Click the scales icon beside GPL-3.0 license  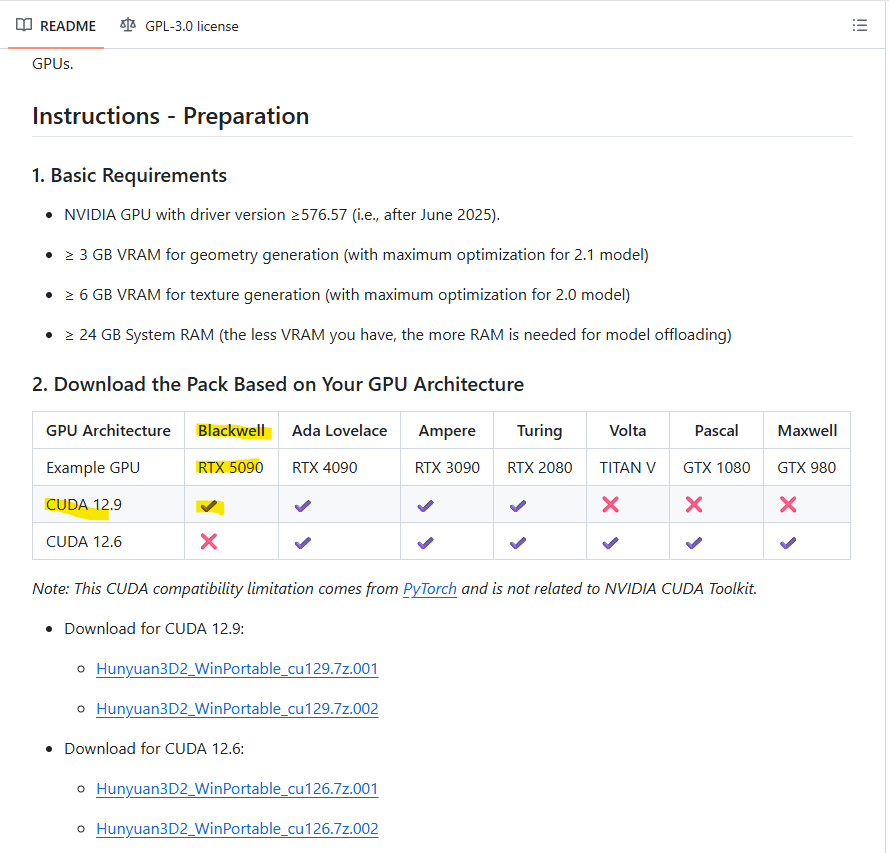pos(127,25)
